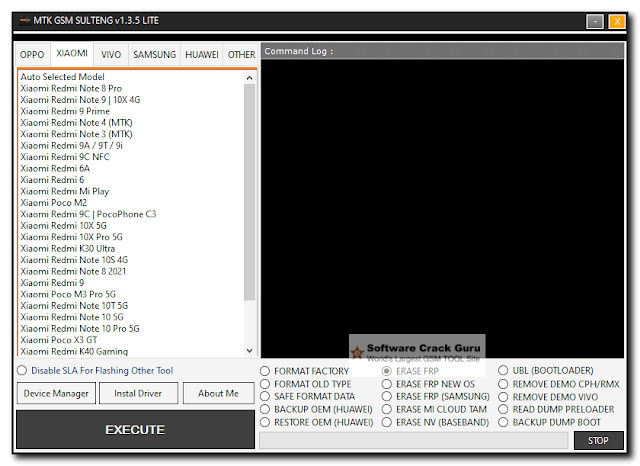
Task: Click the Instal Driver button
Action: tap(138, 393)
